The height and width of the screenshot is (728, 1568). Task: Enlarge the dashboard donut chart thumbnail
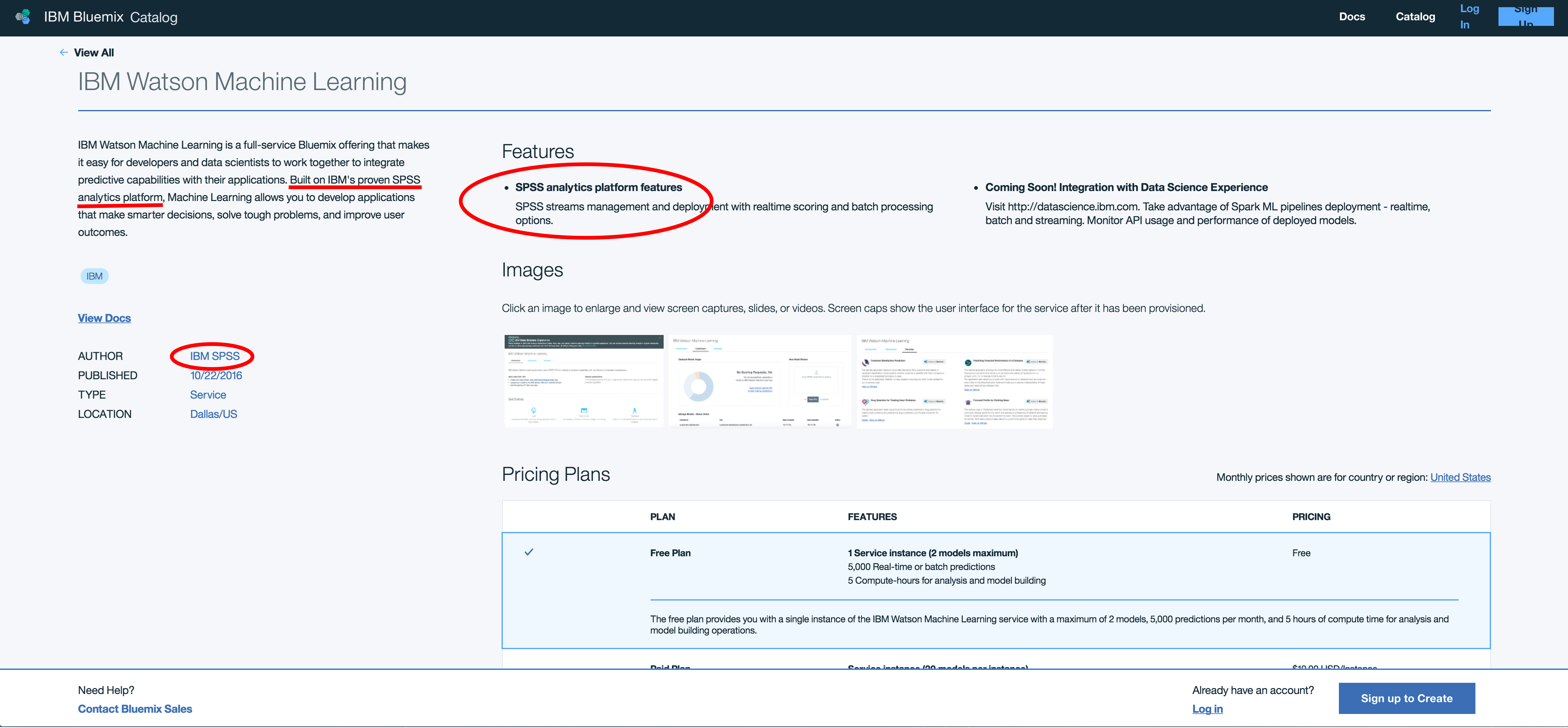[x=759, y=381]
